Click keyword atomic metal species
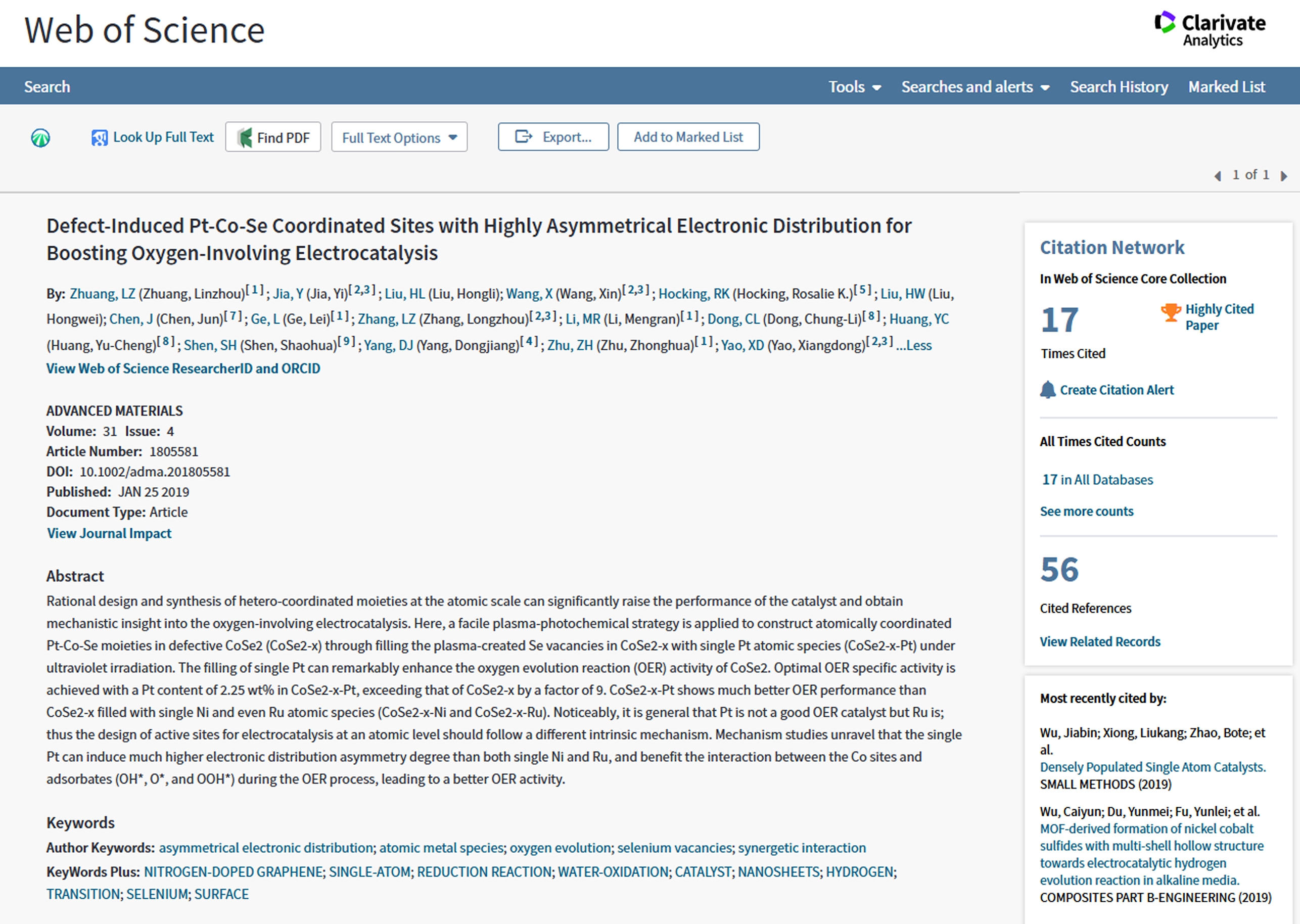Image resolution: width=1300 pixels, height=924 pixels. (x=441, y=848)
